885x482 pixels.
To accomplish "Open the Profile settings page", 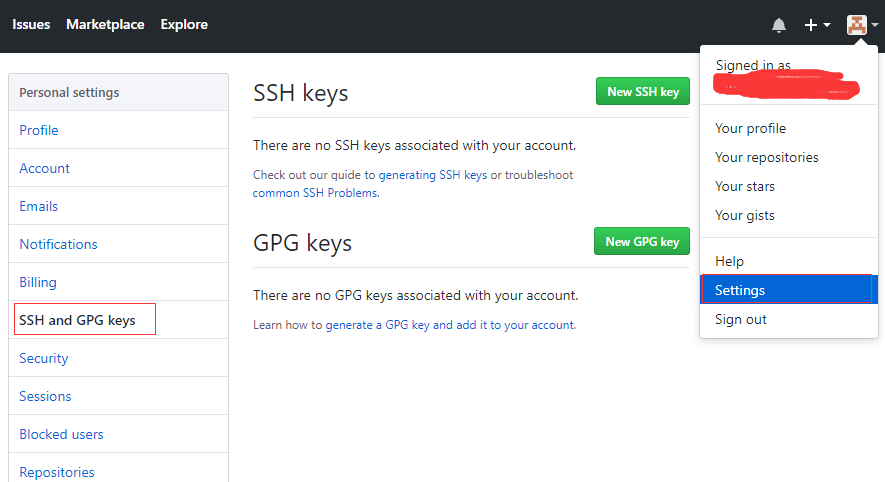I will [x=39, y=130].
